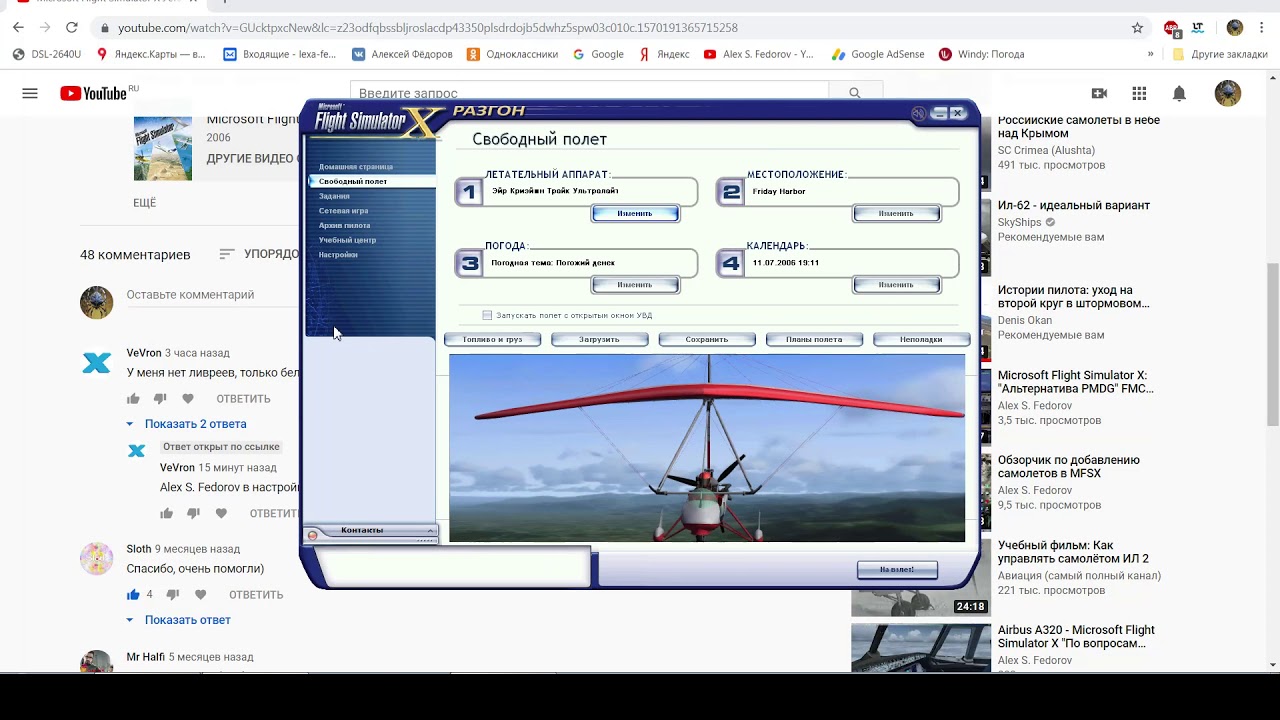This screenshot has width=1280, height=720.
Task: Open 'Настройки' in FSX sidebar
Action: click(338, 255)
